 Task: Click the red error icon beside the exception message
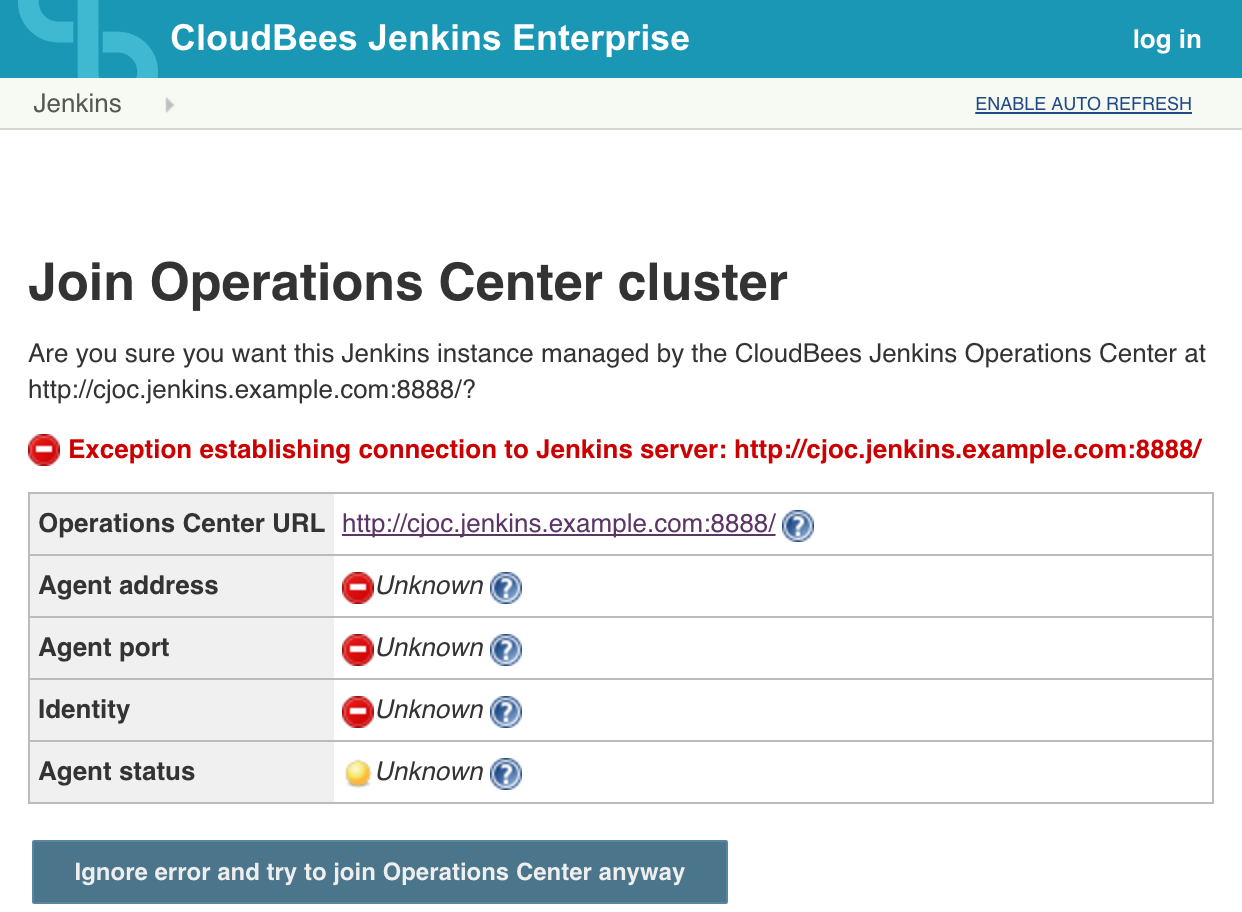pyautogui.click(x=44, y=451)
